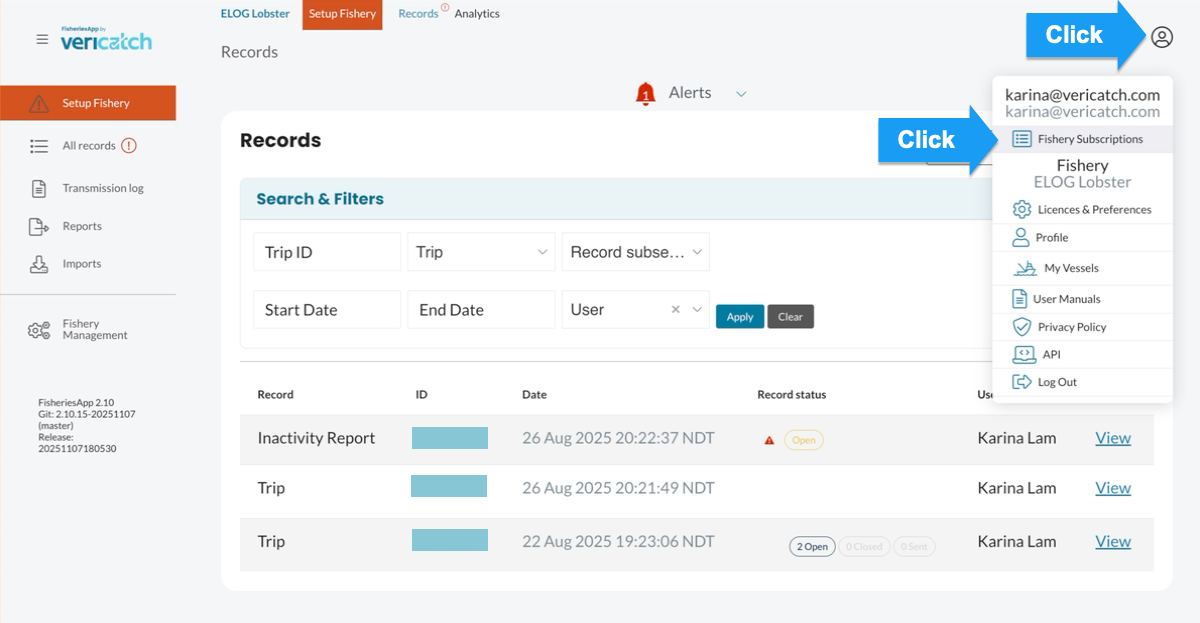The image size is (1200, 623).
Task: Click the Trip ID input field
Action: point(327,252)
